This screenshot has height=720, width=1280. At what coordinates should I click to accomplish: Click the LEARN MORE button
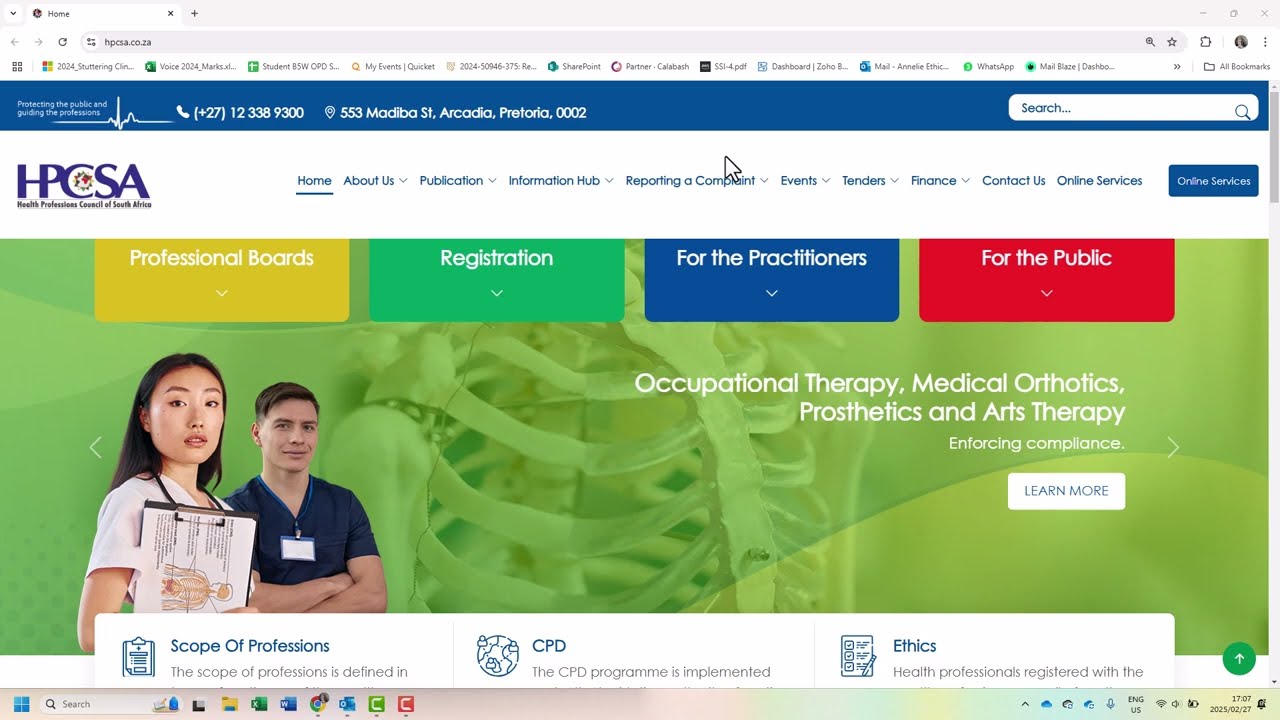tap(1066, 491)
